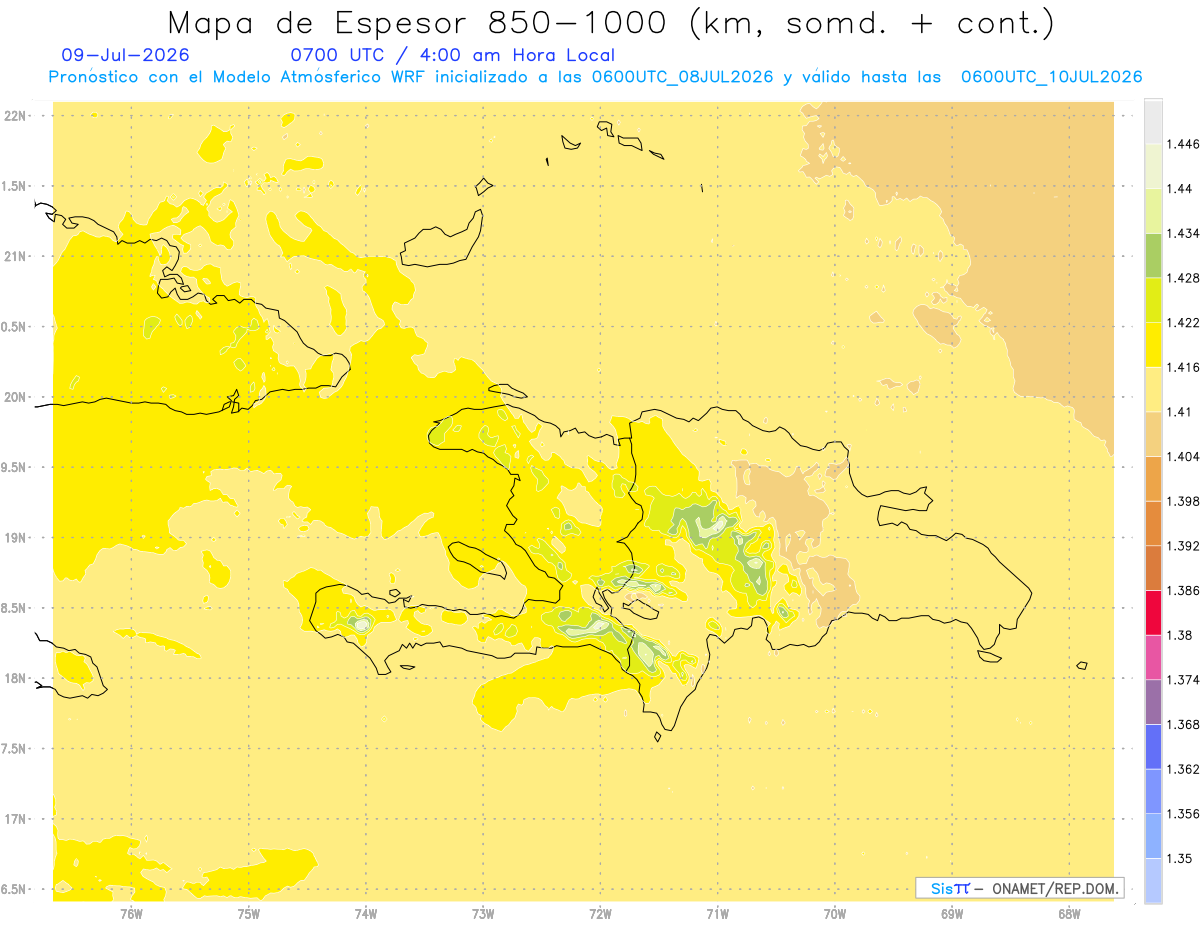Select the date label 09-Jul-2026
1200x927 pixels.
pos(125,55)
